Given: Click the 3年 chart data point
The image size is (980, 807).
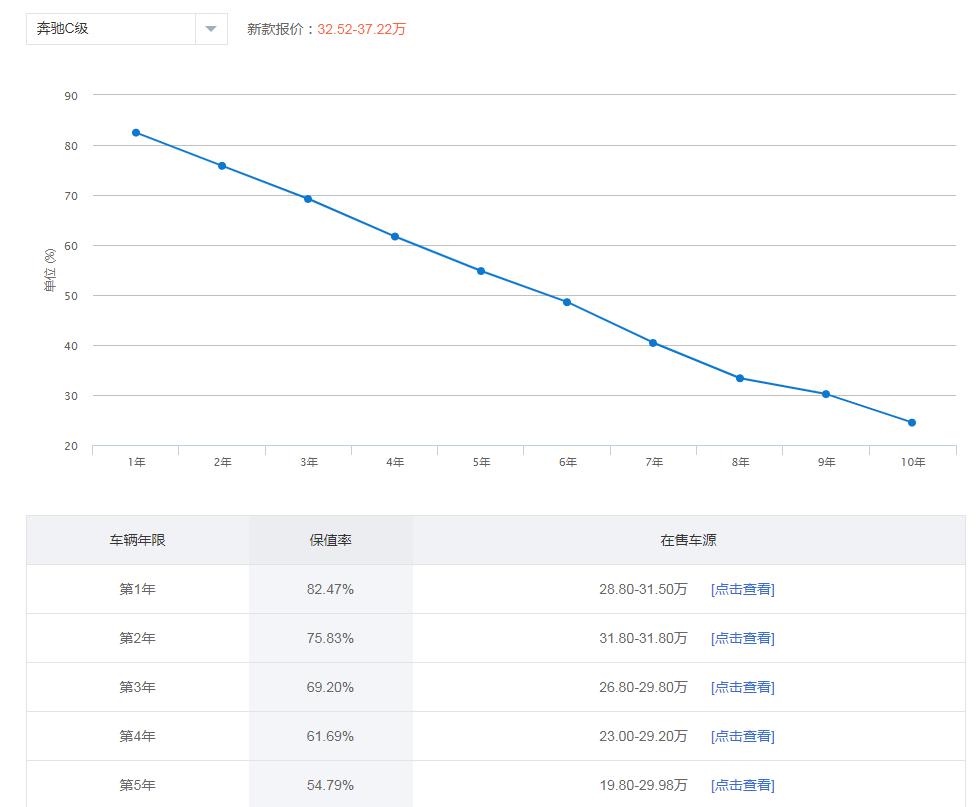Looking at the screenshot, I should [308, 199].
